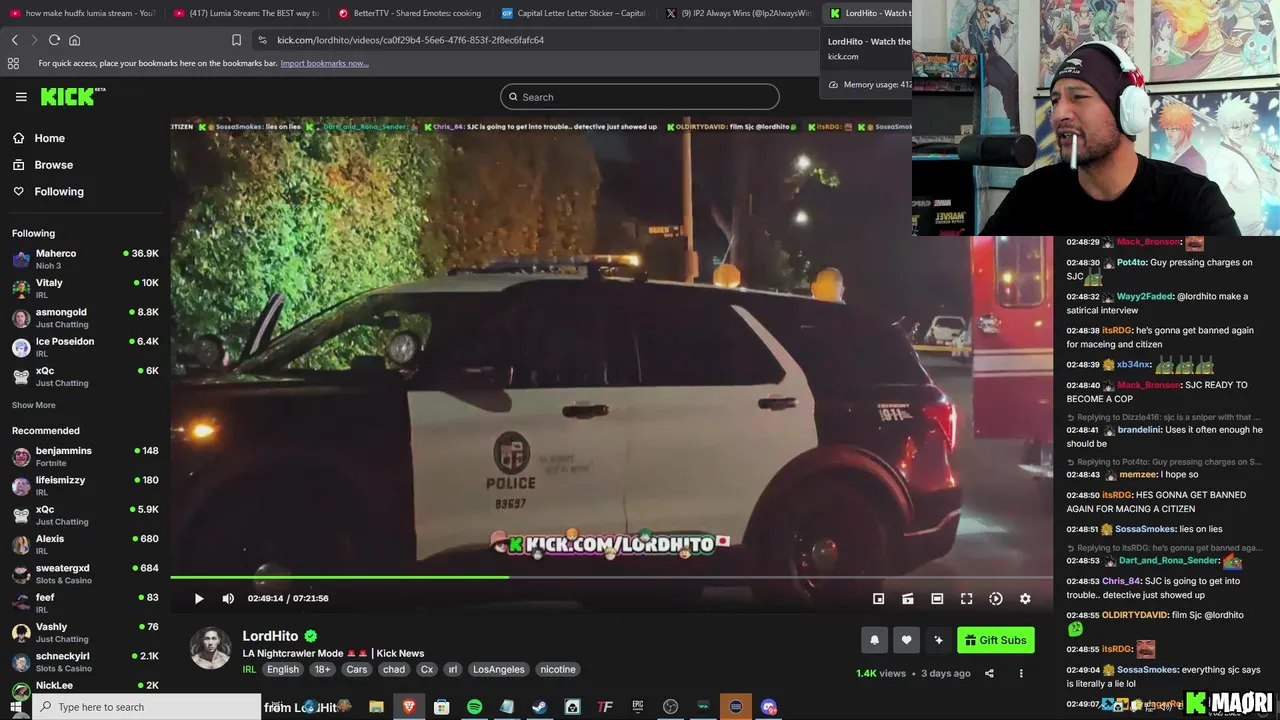Image resolution: width=1280 pixels, height=720 pixels.
Task: Open Ice Poseidon channel in the sidebar
Action: [x=85, y=347]
